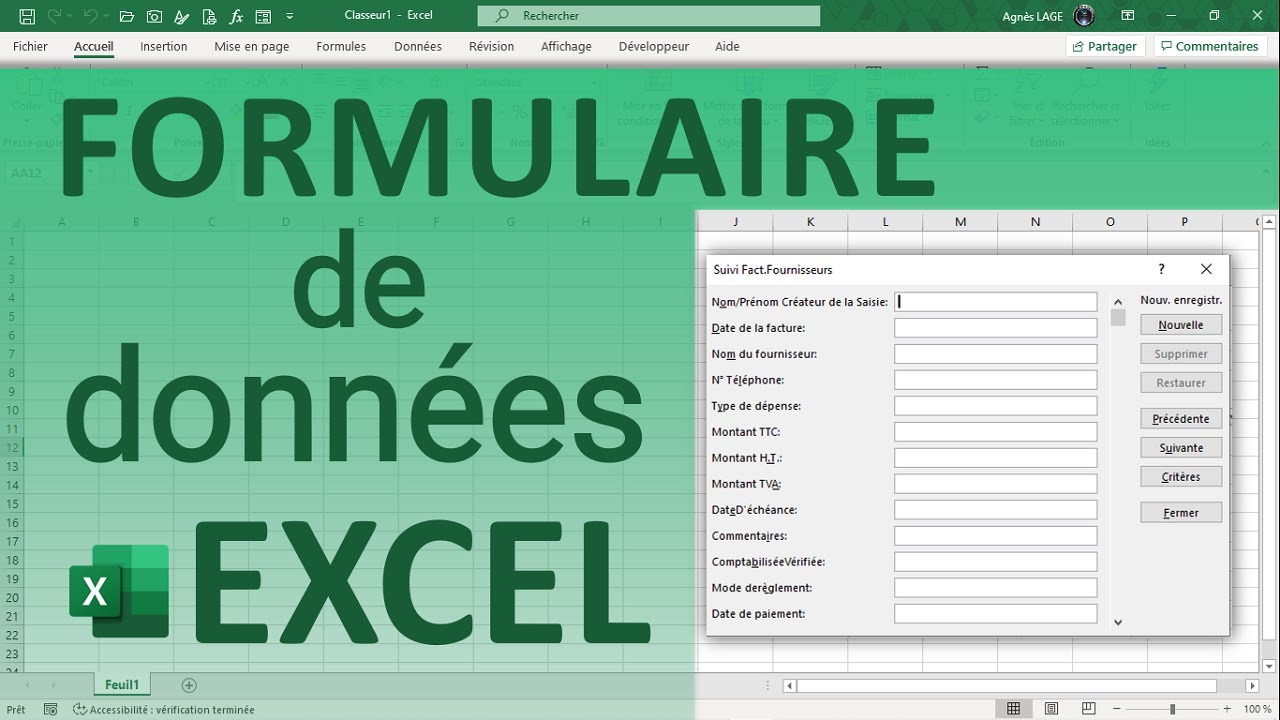Viewport: 1280px width, 720px height.
Task: Close the Suivi Fact.Fournisseurs dialog
Action: pyautogui.click(x=1206, y=269)
